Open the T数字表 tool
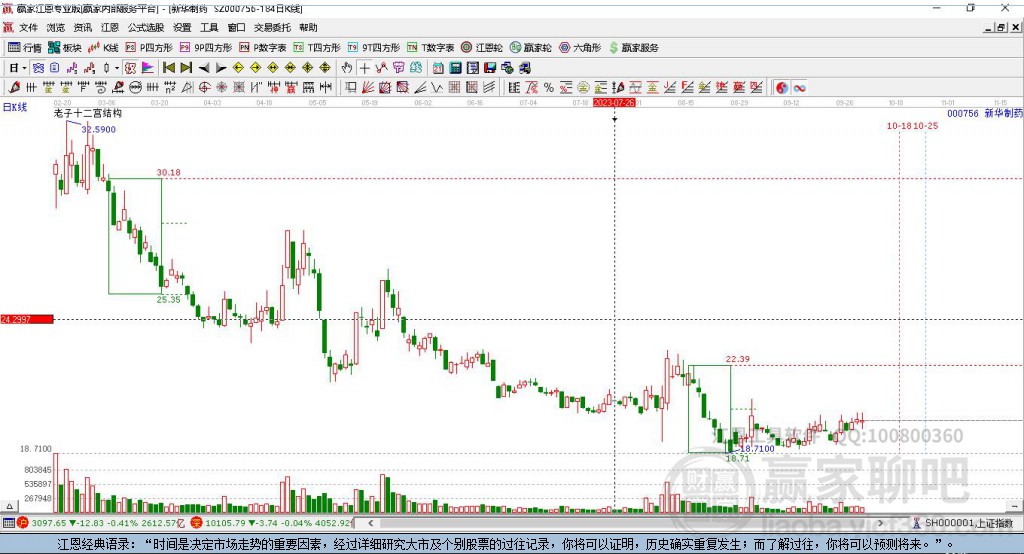Screen dimensions: 1024x554 pos(430,48)
